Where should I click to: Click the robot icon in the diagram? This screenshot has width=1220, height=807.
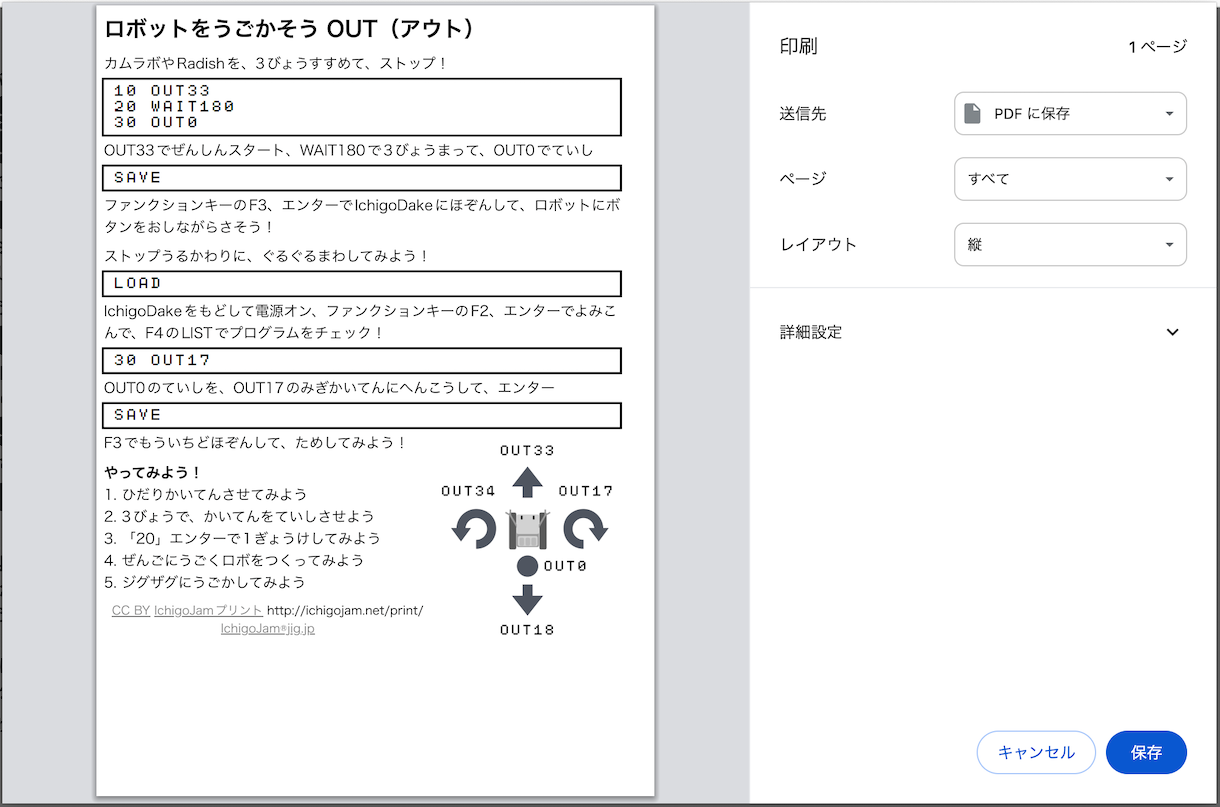click(528, 529)
